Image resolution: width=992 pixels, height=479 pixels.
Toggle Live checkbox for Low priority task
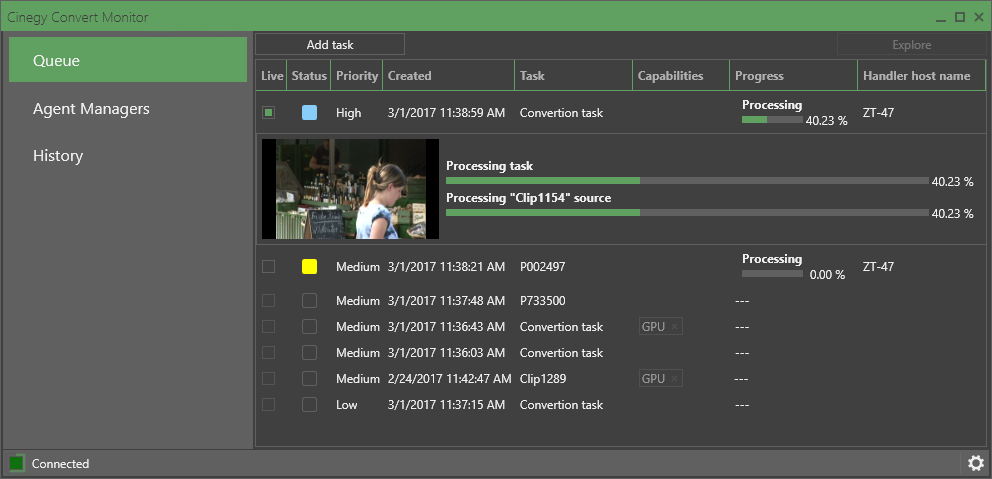click(x=269, y=404)
